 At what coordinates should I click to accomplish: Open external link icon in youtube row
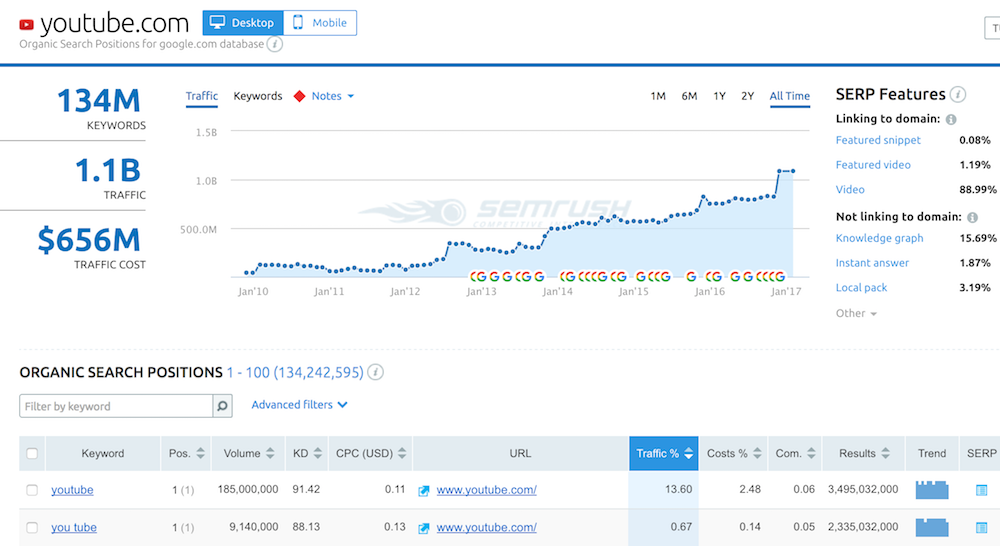[x=423, y=491]
